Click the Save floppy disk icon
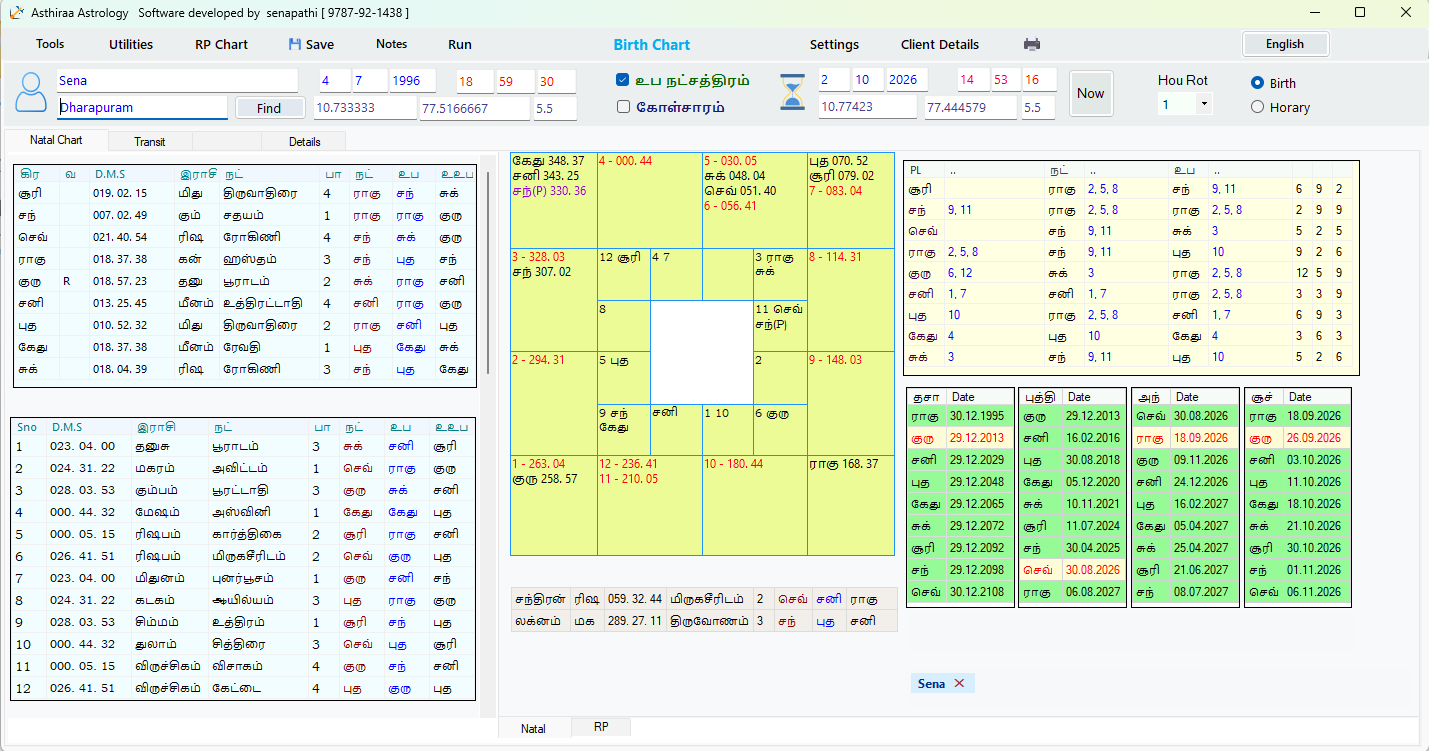This screenshot has width=1429, height=751. tap(294, 44)
